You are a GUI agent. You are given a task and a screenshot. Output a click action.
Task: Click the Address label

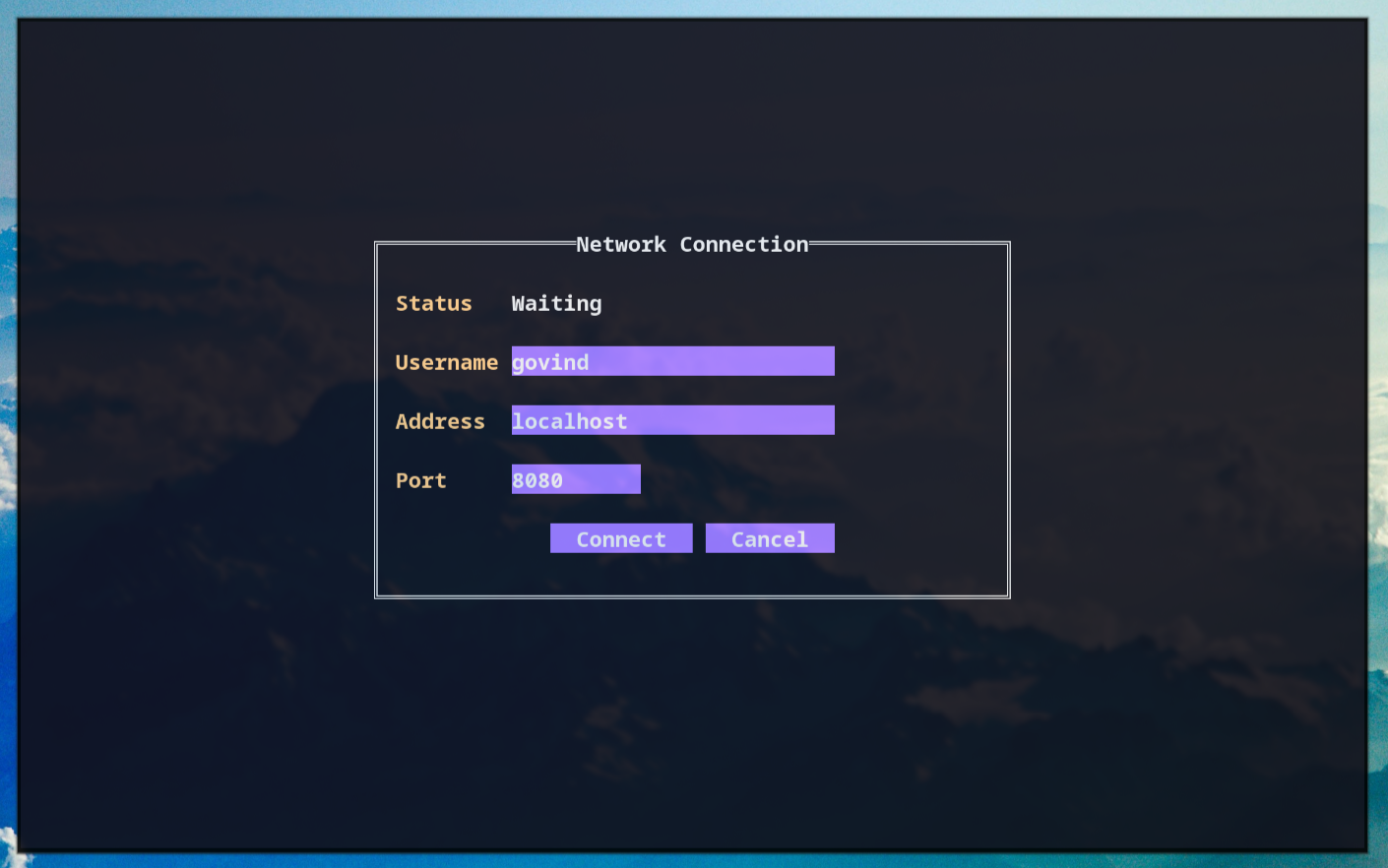pyautogui.click(x=440, y=421)
